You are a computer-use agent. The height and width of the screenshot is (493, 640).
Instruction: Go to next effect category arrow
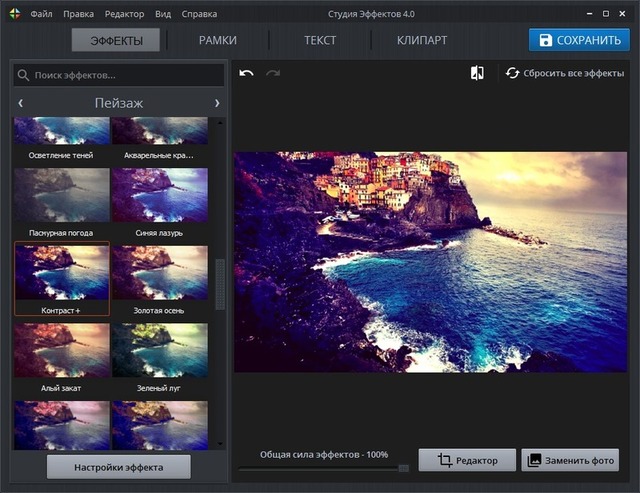[217, 103]
